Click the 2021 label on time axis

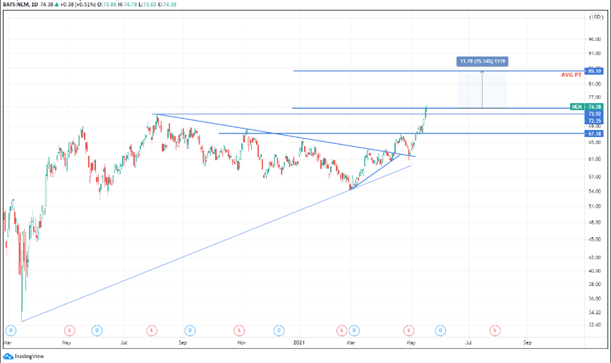[299, 343]
